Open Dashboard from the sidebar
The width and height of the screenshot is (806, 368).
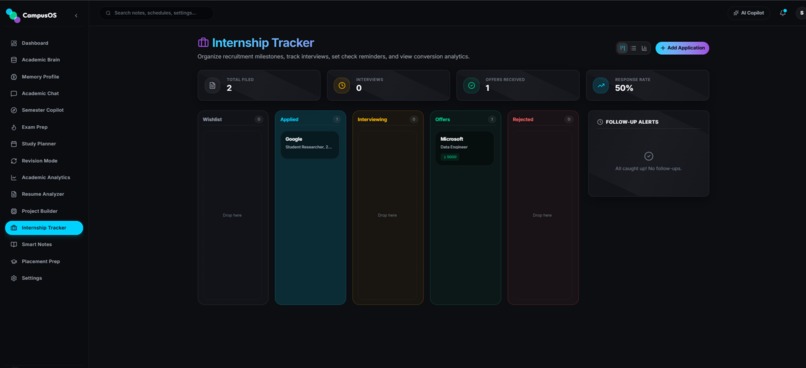(x=44, y=43)
